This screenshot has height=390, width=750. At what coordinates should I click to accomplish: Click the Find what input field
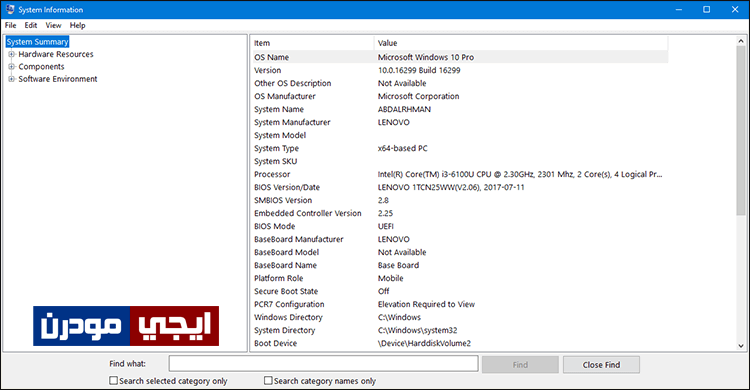[323, 364]
